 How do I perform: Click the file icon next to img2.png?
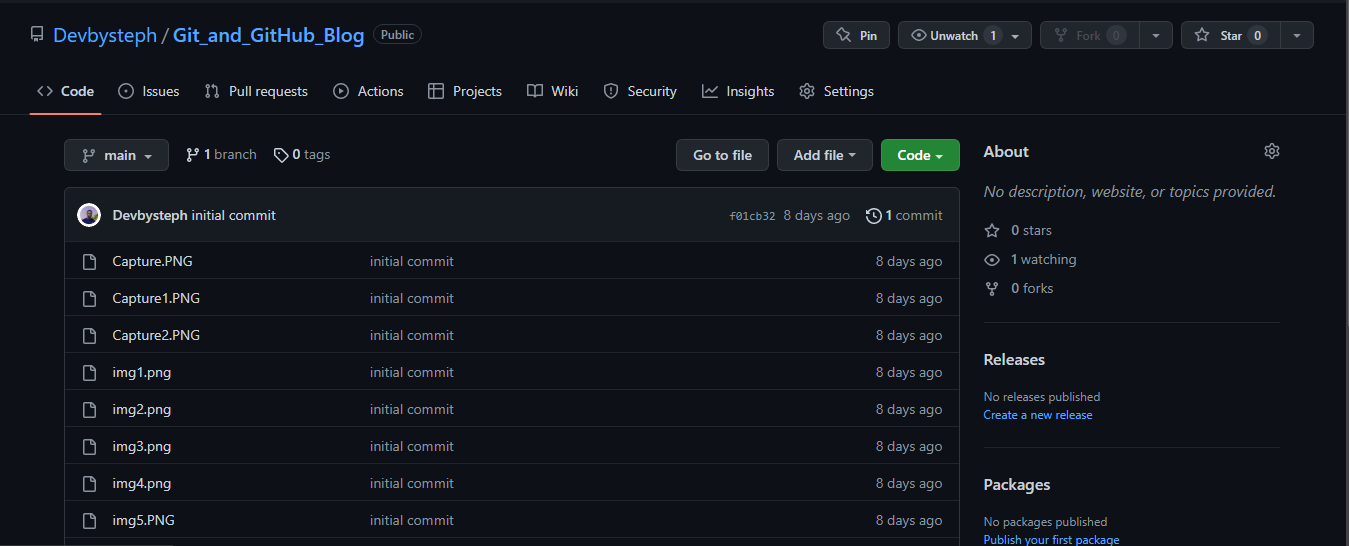[89, 410]
